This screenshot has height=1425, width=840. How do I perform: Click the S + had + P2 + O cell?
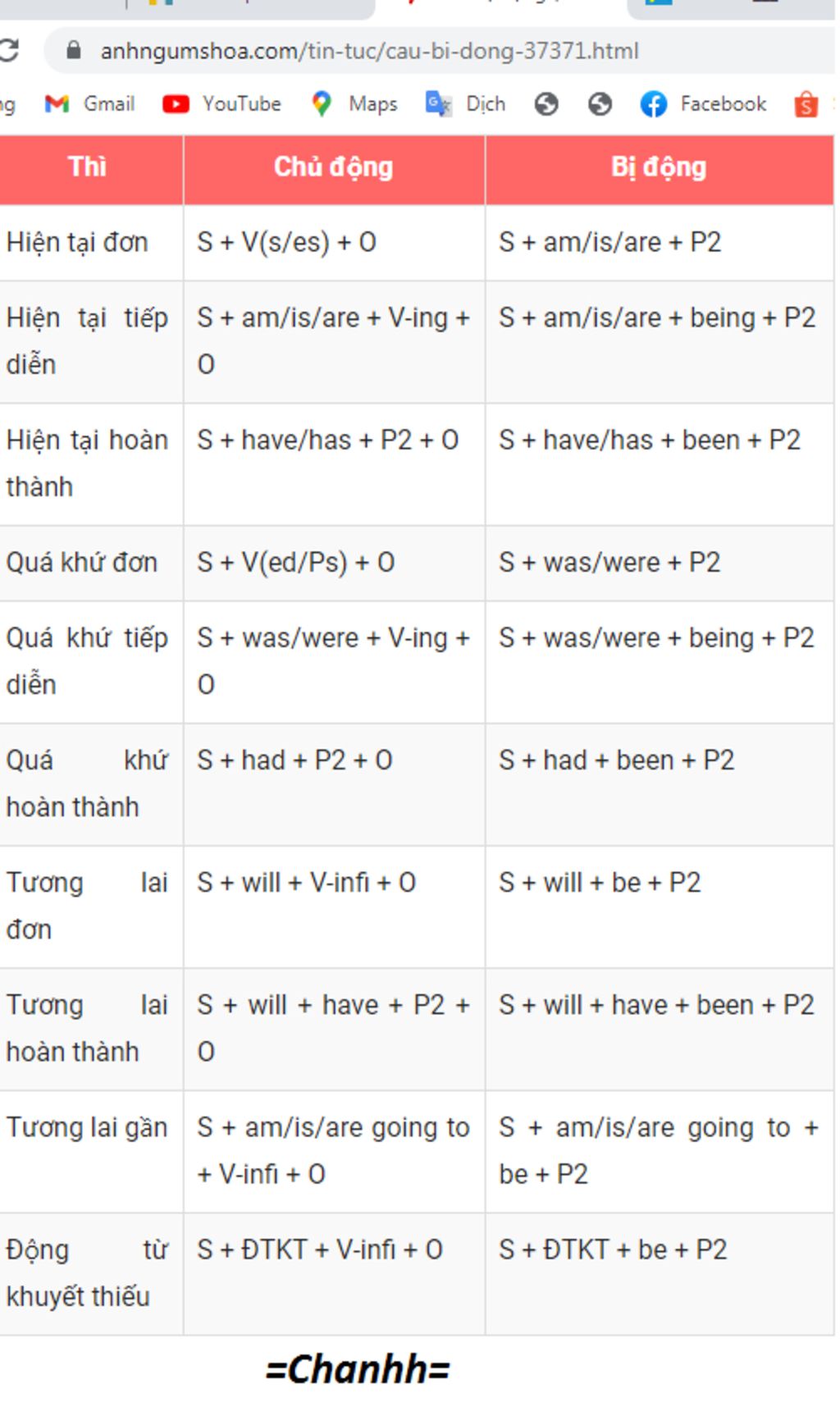point(334,784)
